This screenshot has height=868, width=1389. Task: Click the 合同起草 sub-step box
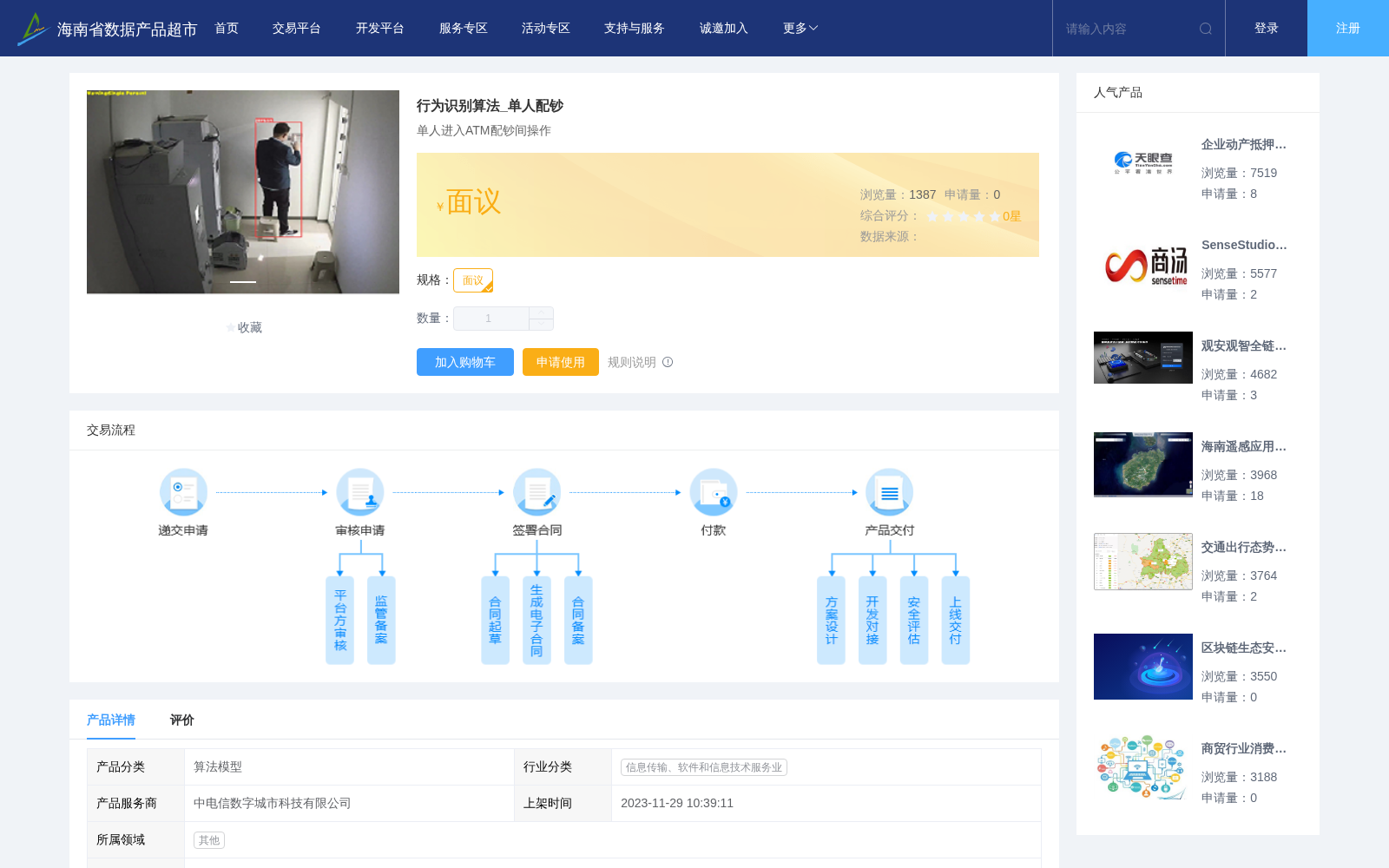click(x=495, y=620)
